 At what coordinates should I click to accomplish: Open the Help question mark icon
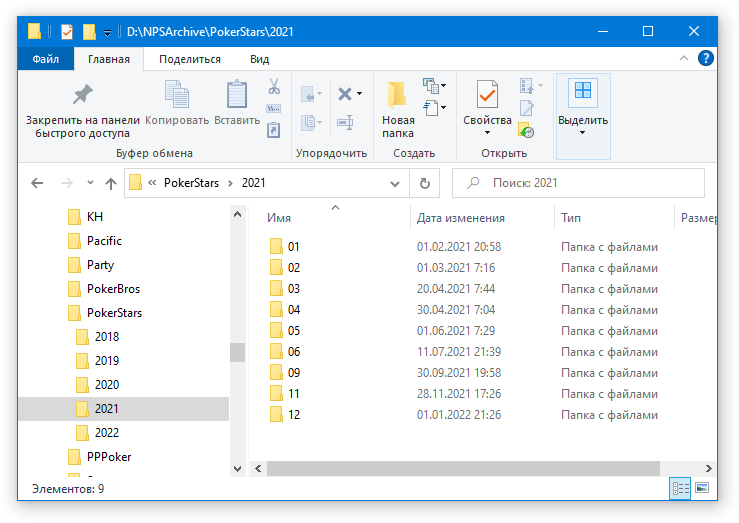point(706,58)
